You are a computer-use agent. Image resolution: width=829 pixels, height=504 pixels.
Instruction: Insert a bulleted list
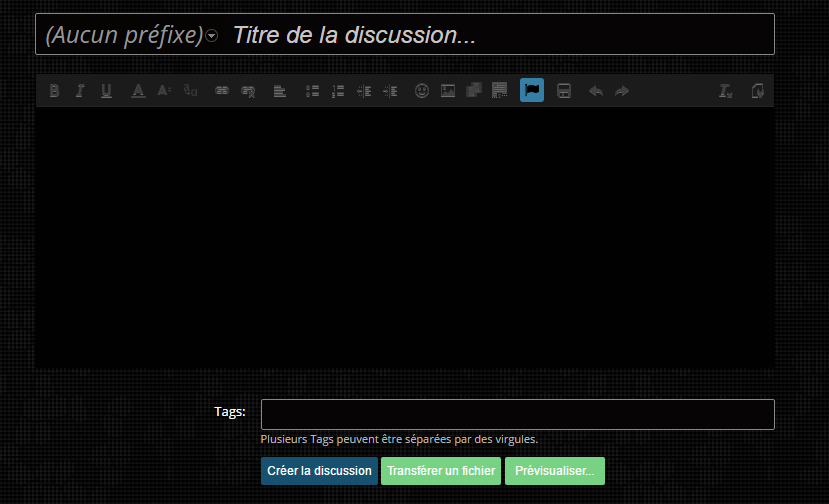coord(312,91)
